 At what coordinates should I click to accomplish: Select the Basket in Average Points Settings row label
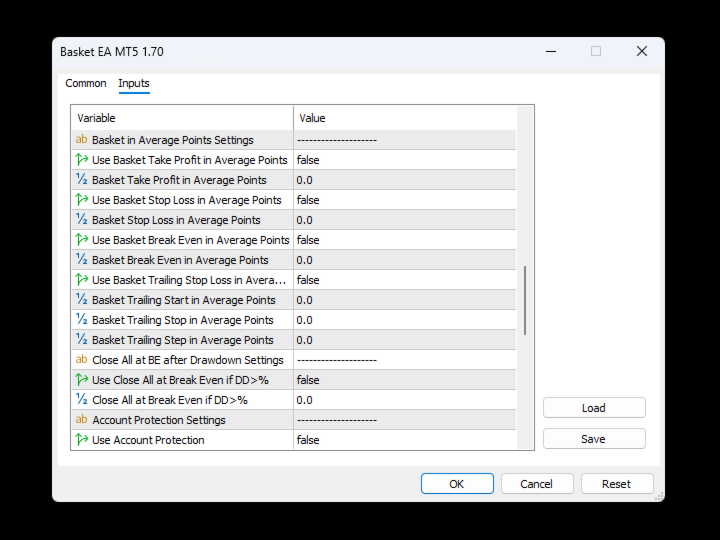pyautogui.click(x=173, y=140)
